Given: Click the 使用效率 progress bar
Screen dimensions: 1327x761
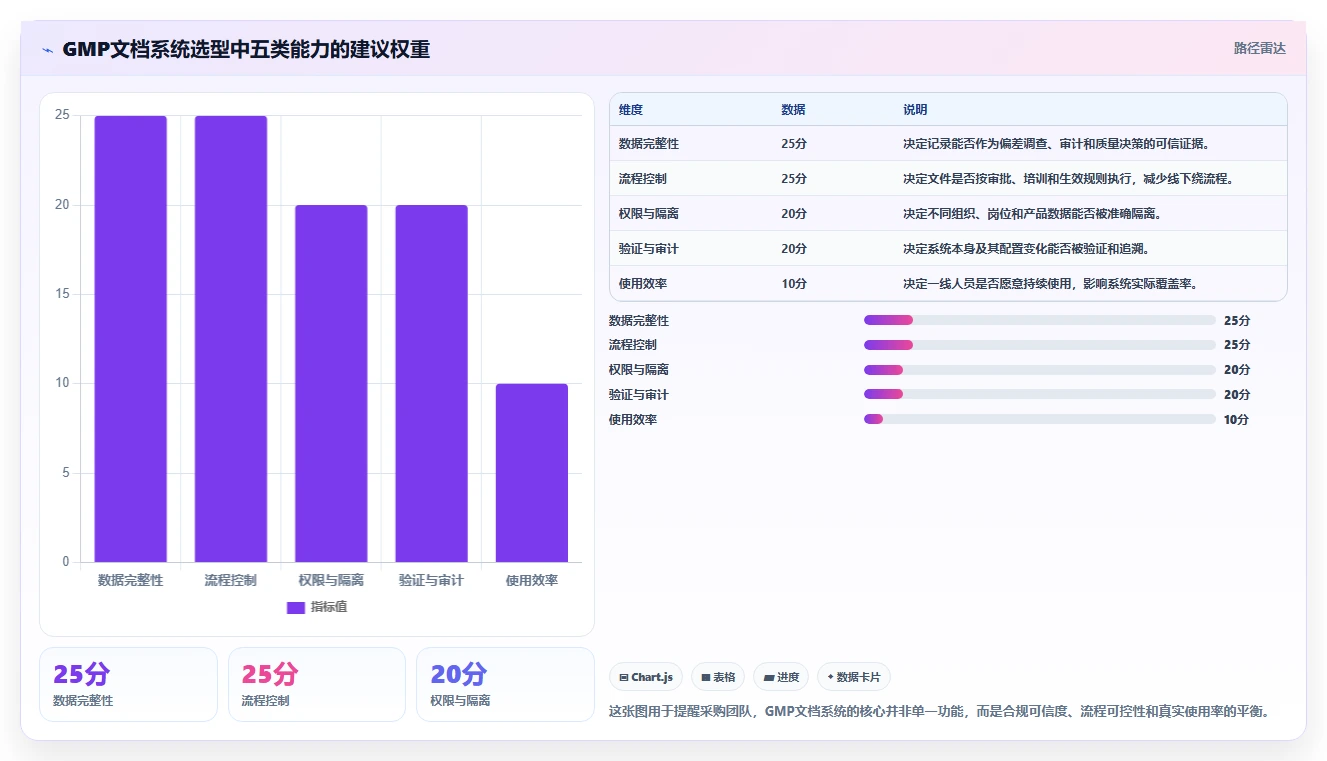Looking at the screenshot, I should (x=1040, y=419).
